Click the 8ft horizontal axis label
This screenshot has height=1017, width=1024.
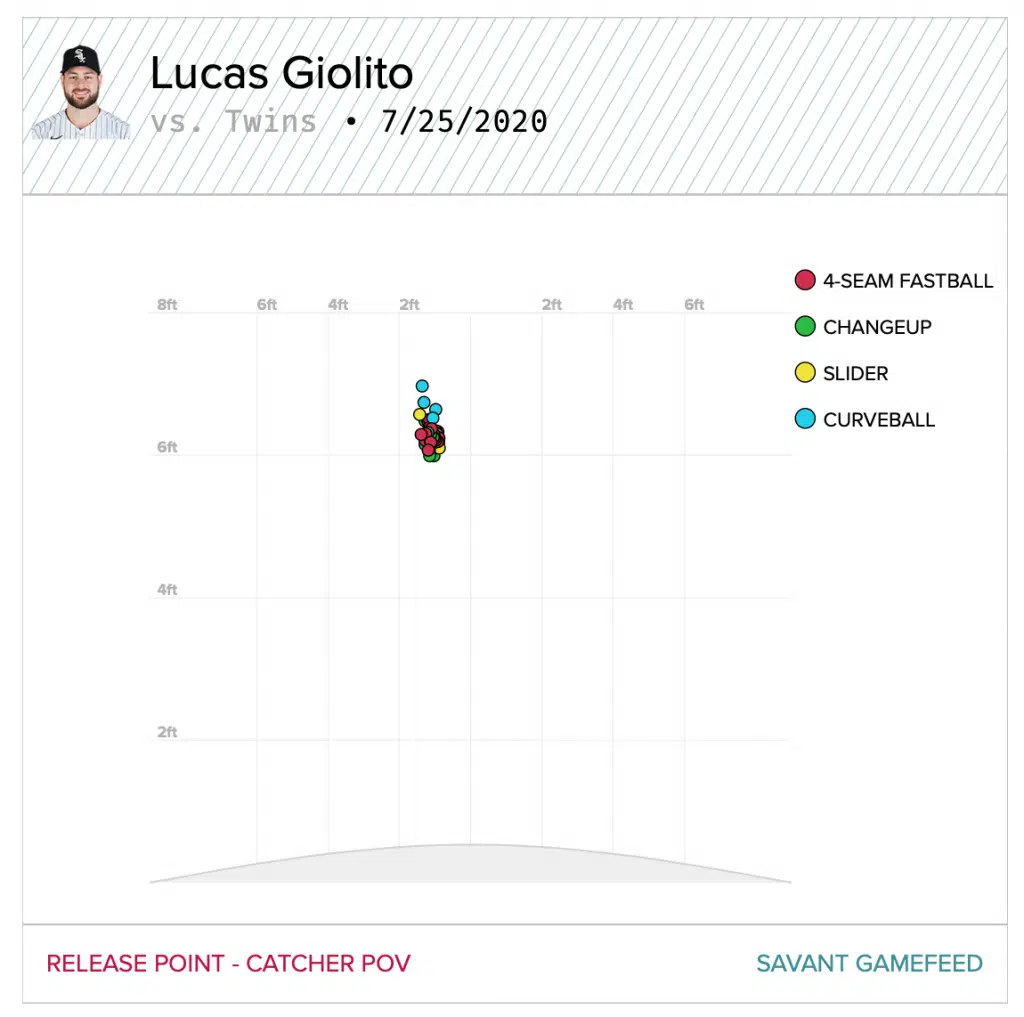point(167,305)
